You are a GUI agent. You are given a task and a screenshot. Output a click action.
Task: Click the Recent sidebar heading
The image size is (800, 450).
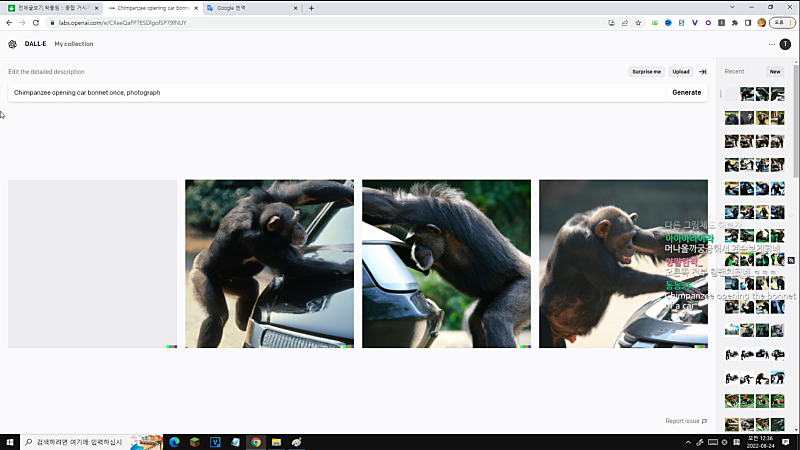734,72
